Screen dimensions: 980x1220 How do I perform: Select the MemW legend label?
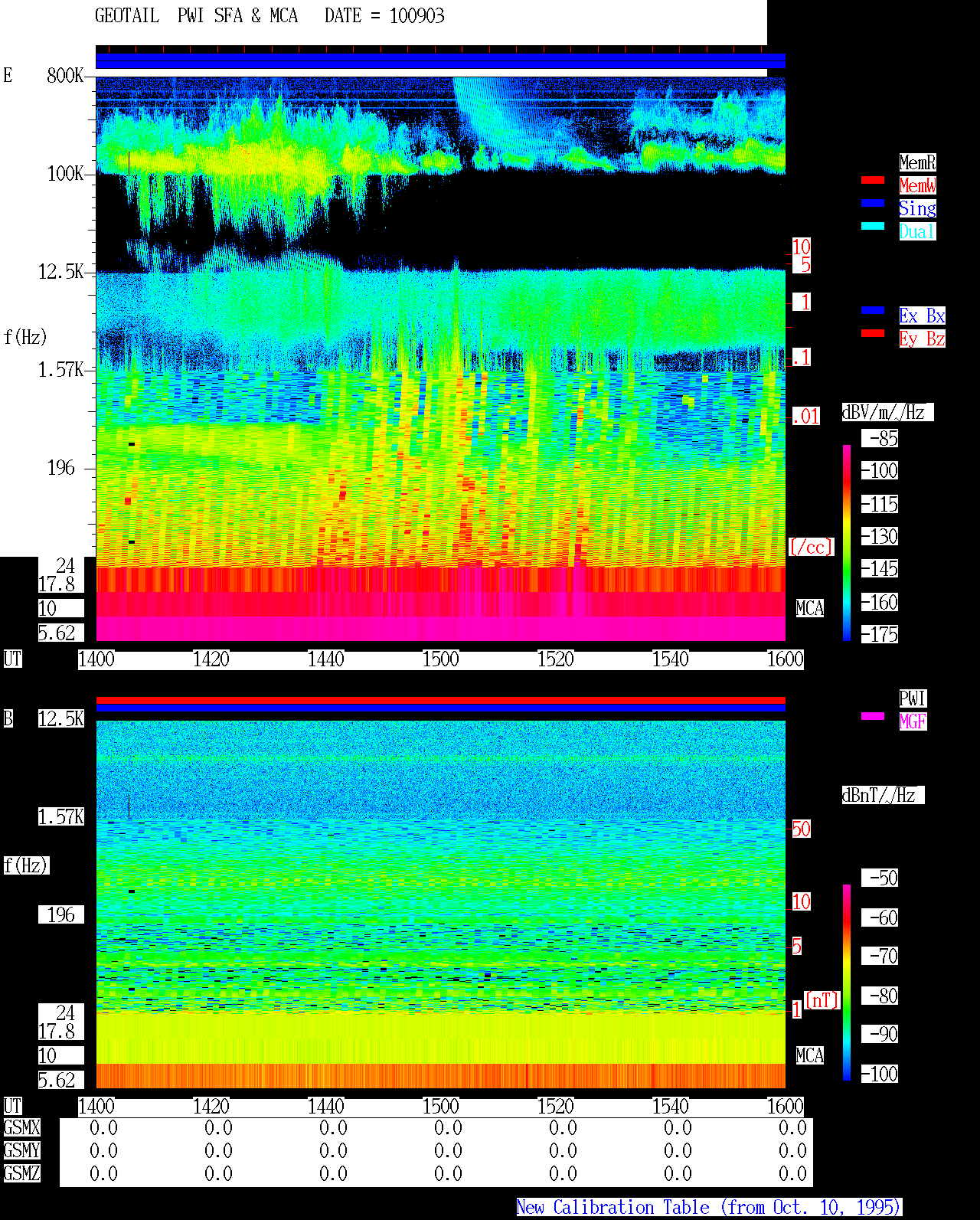[x=917, y=185]
